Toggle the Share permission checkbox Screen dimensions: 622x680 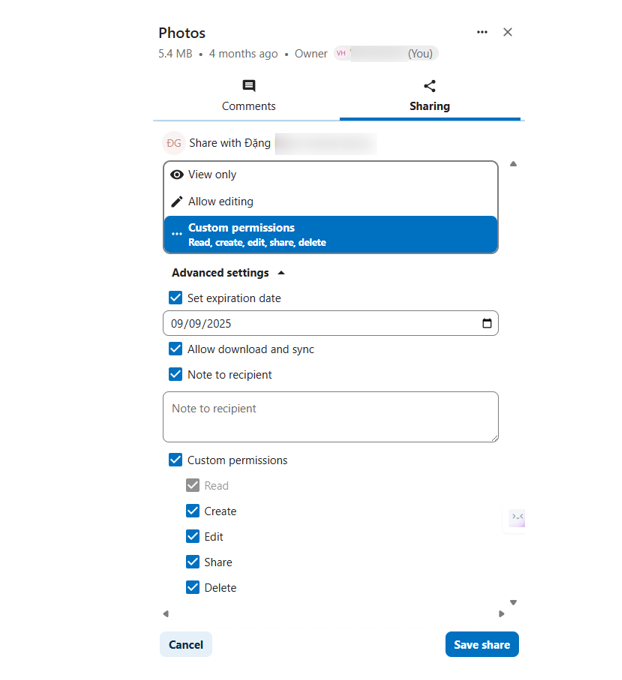pyautogui.click(x=193, y=562)
